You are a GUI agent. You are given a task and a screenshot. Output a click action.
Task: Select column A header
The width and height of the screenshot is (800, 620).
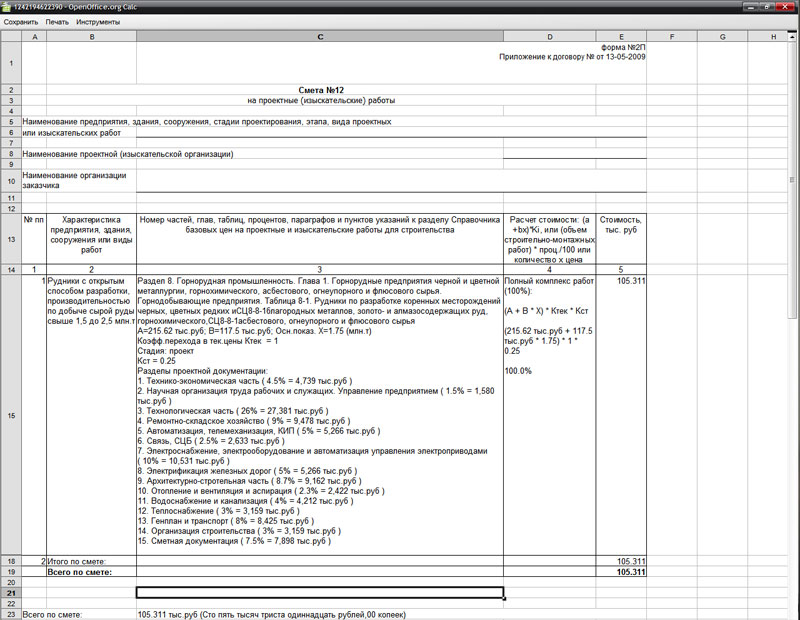pos(34,37)
